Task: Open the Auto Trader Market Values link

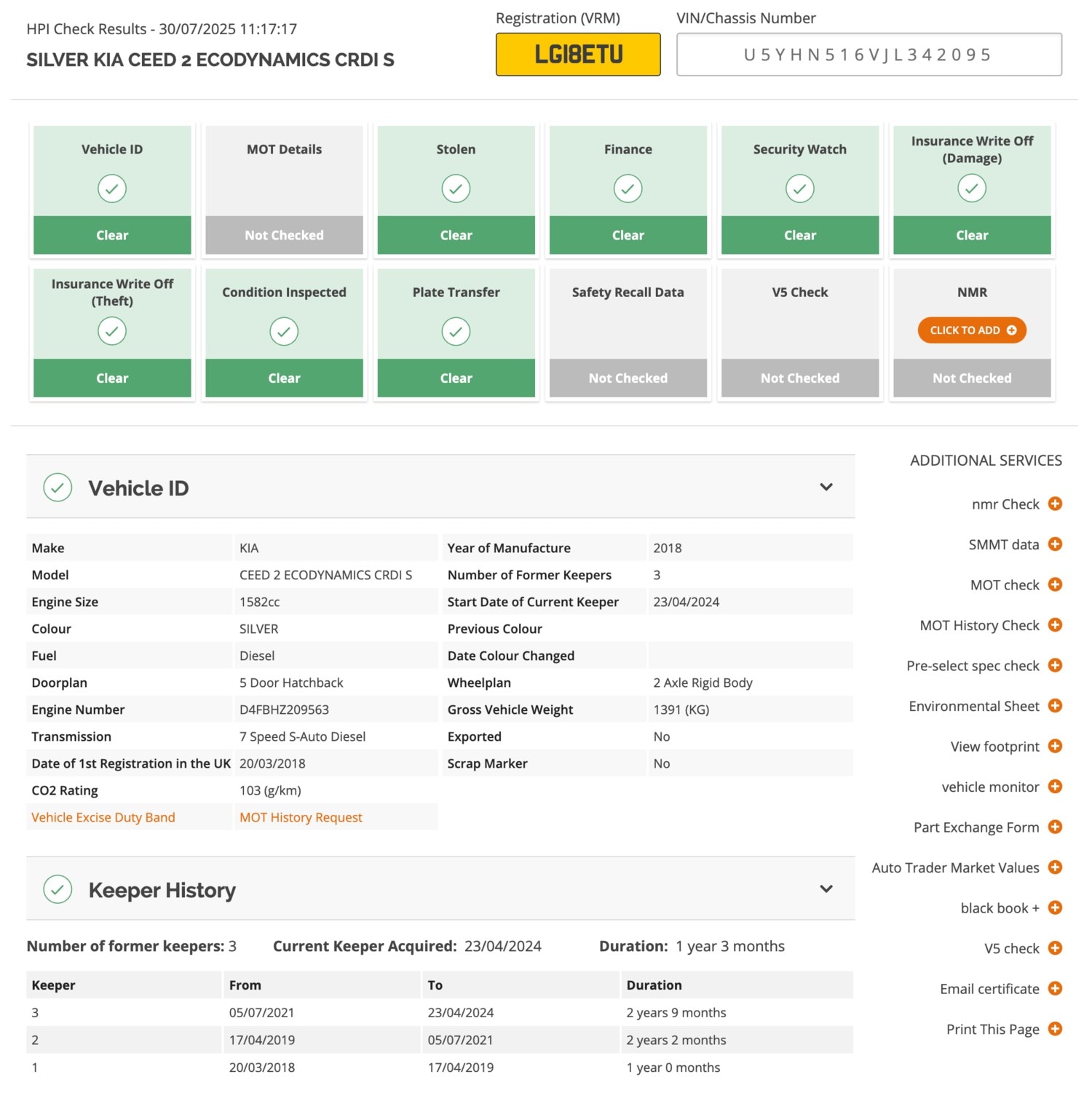Action: coord(956,867)
